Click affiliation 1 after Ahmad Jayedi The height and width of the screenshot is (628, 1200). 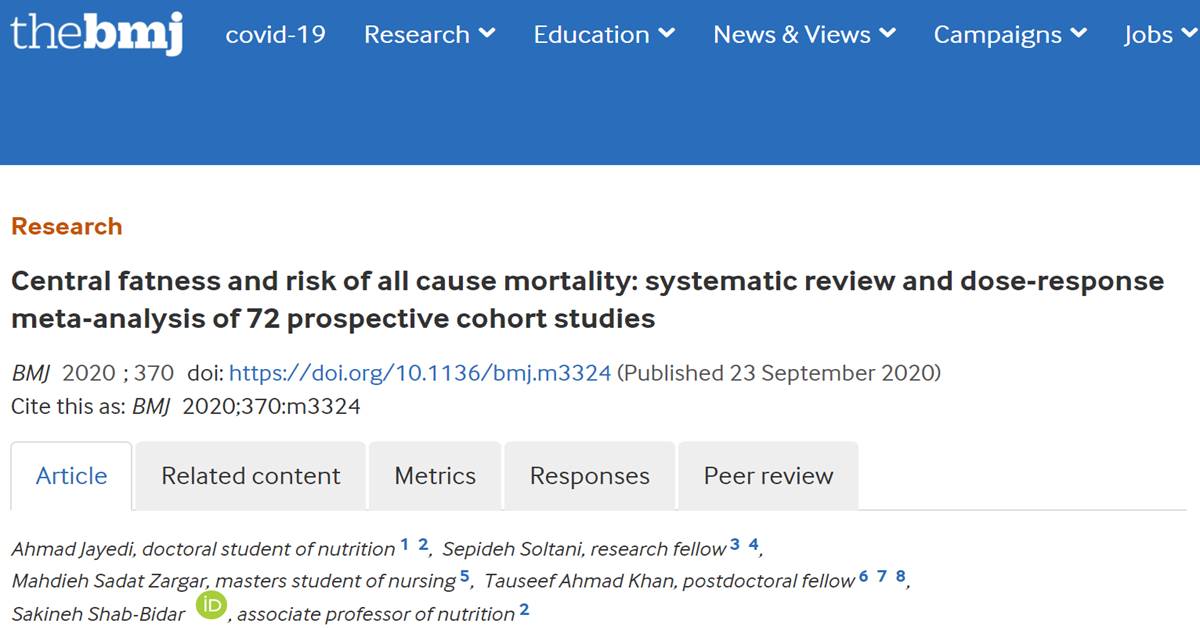405,545
